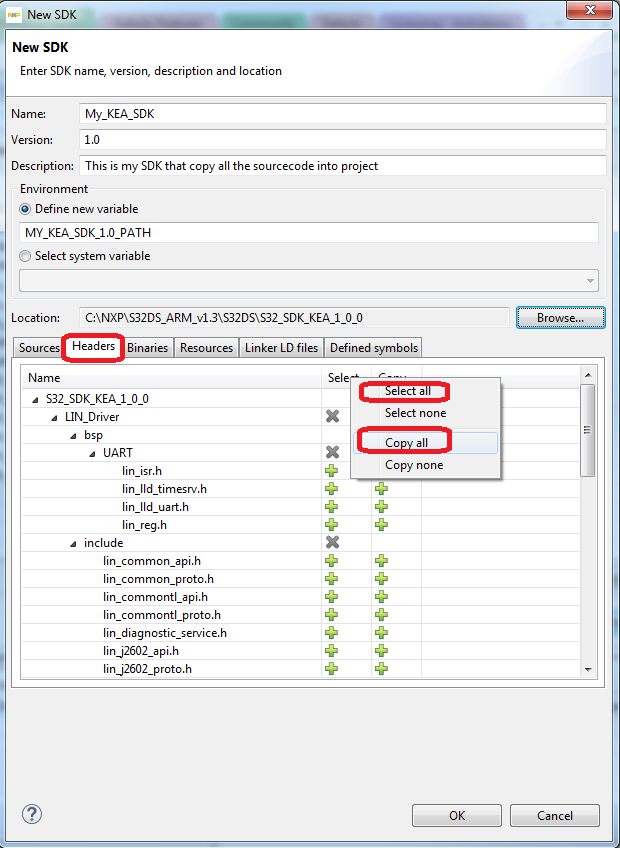Click the MY_KEA_SDK_1.0_PATH variable field
The height and width of the screenshot is (848, 620).
309,233
